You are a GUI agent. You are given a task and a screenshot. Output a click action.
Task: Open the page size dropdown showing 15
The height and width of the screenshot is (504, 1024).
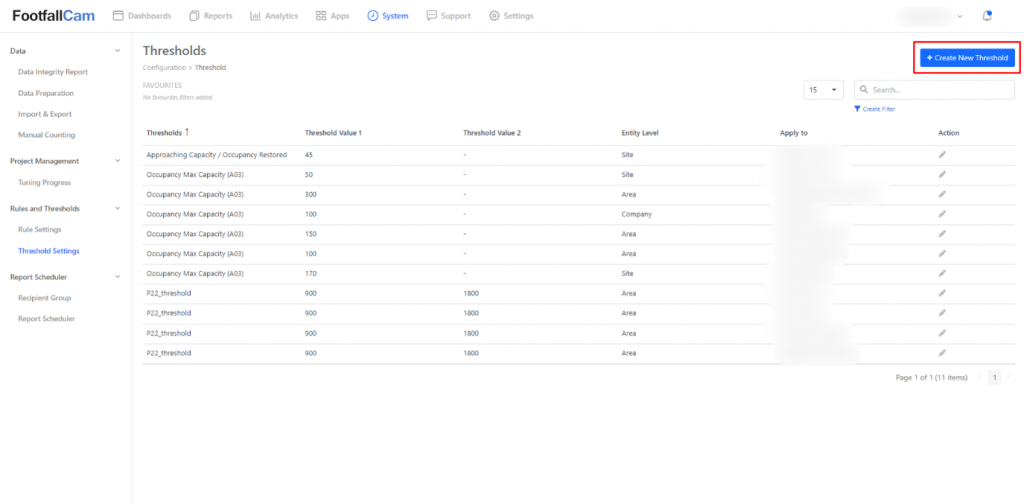point(824,90)
